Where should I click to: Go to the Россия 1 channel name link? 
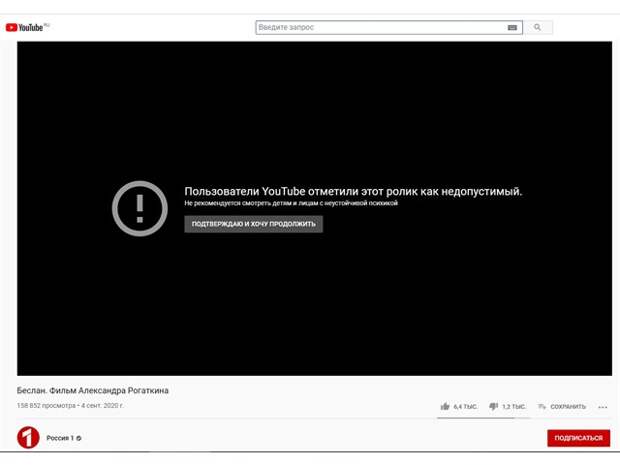[x=60, y=438]
